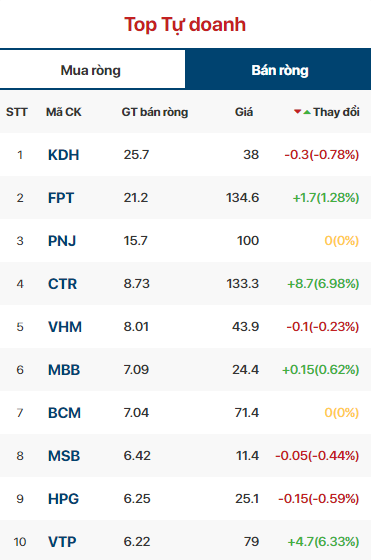Select the Bán ròng tab
Viewport: 371px width, 560px height.
pyautogui.click(x=278, y=70)
